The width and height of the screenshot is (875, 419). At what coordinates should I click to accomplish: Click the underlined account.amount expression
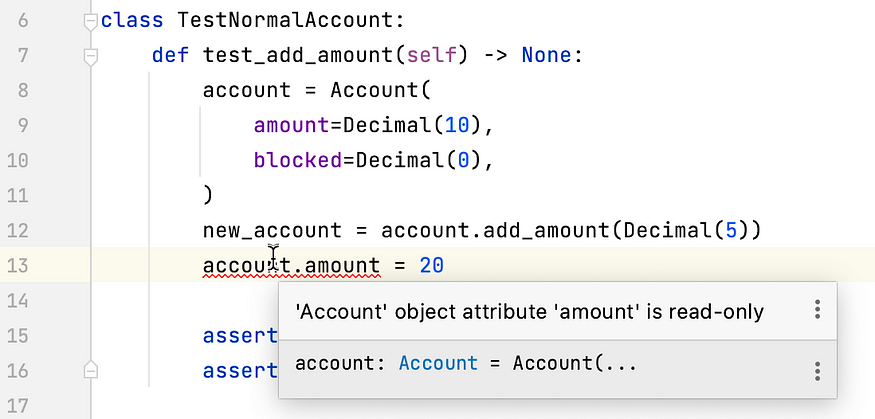[291, 266]
